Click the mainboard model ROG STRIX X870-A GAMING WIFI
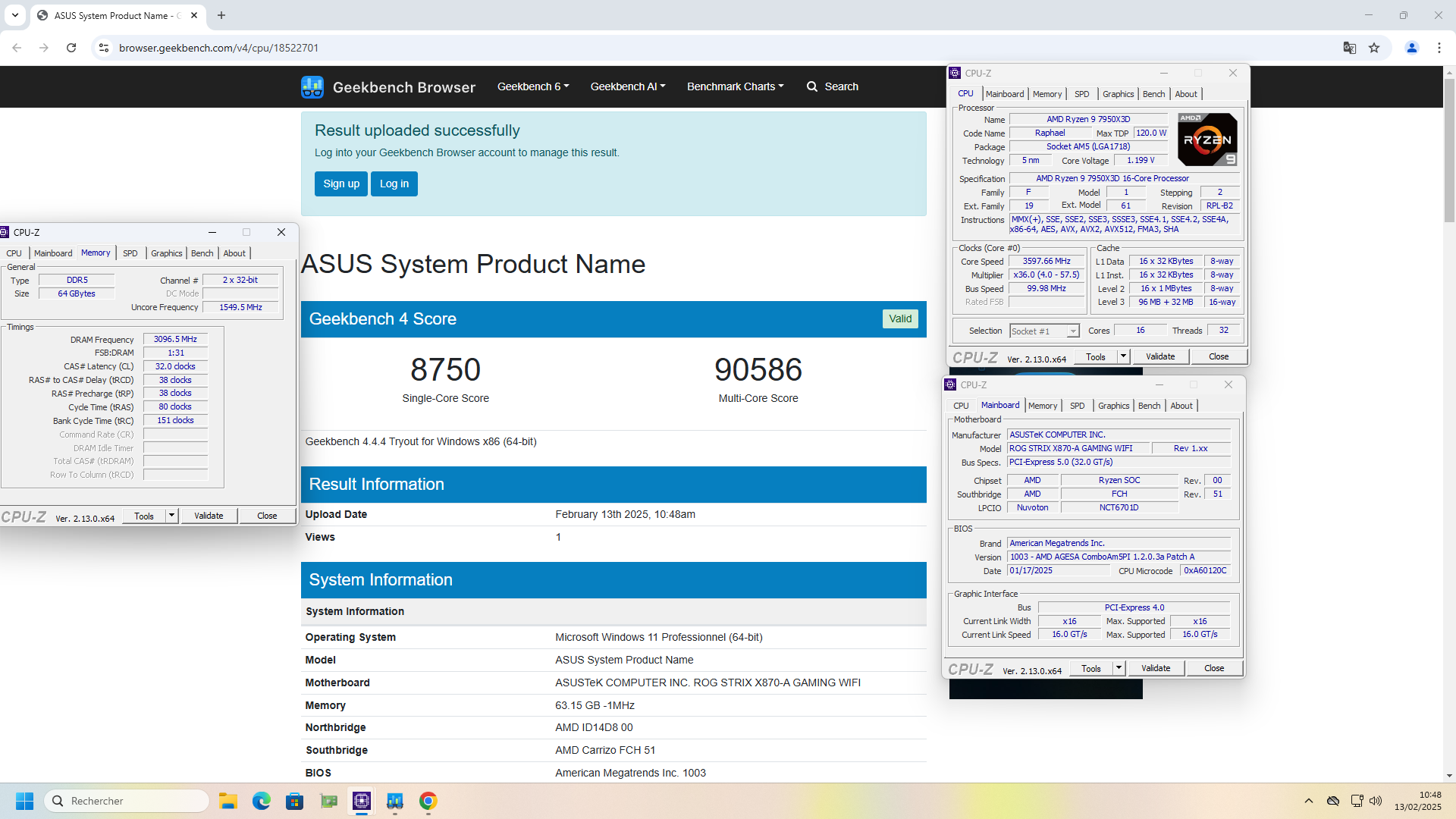Screen dimensions: 1456x819 (1078, 448)
